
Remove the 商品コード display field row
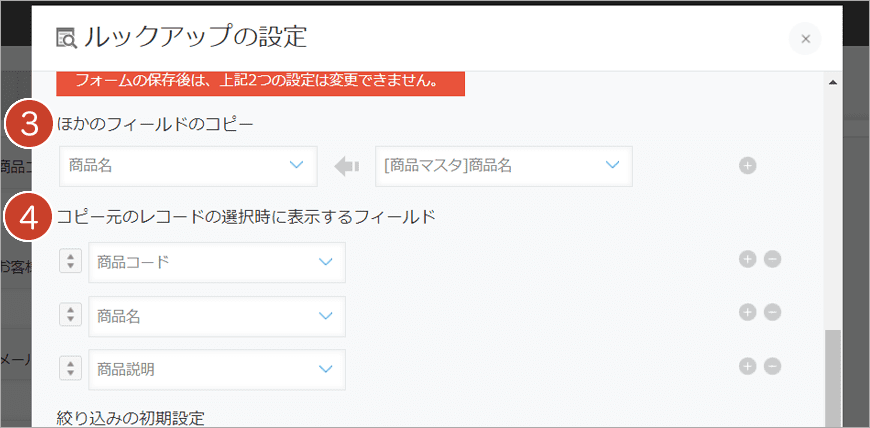(772, 259)
